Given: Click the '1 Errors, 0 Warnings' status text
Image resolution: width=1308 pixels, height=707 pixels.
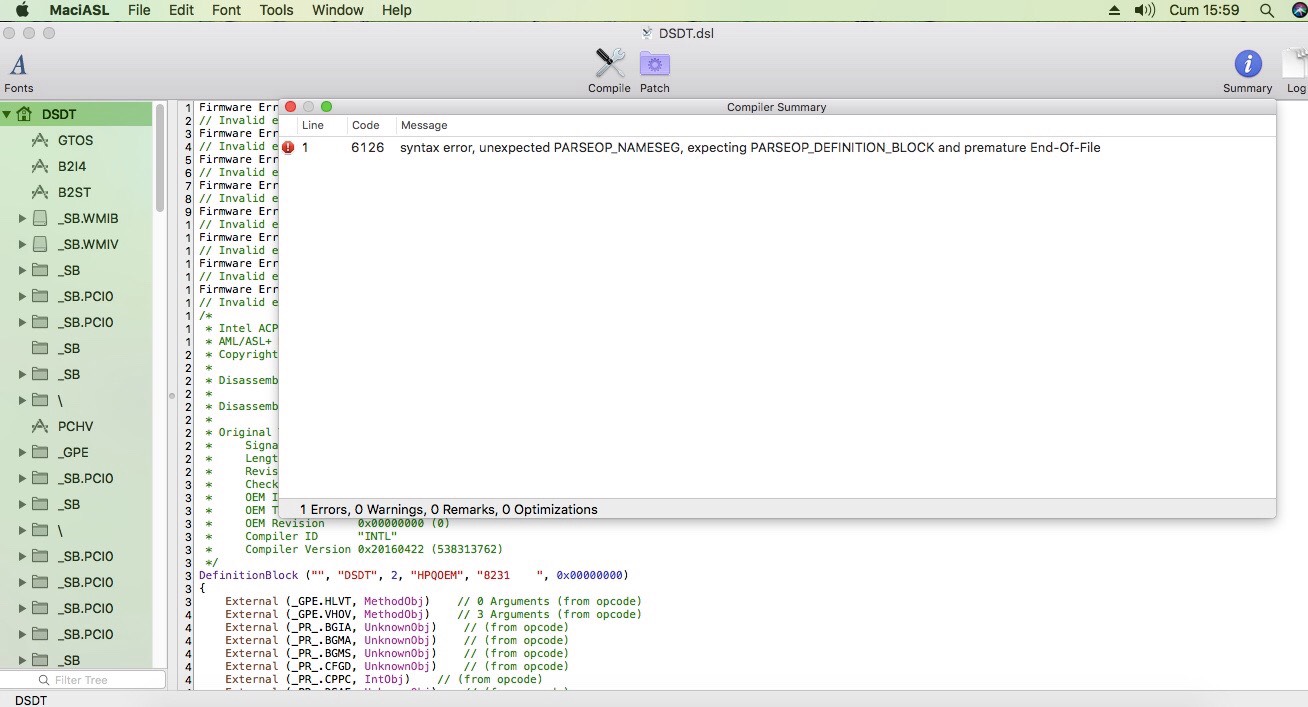Looking at the screenshot, I should [449, 509].
